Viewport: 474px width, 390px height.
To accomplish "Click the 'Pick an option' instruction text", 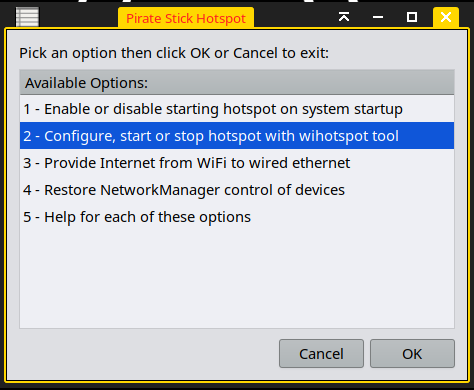I will coord(174,53).
